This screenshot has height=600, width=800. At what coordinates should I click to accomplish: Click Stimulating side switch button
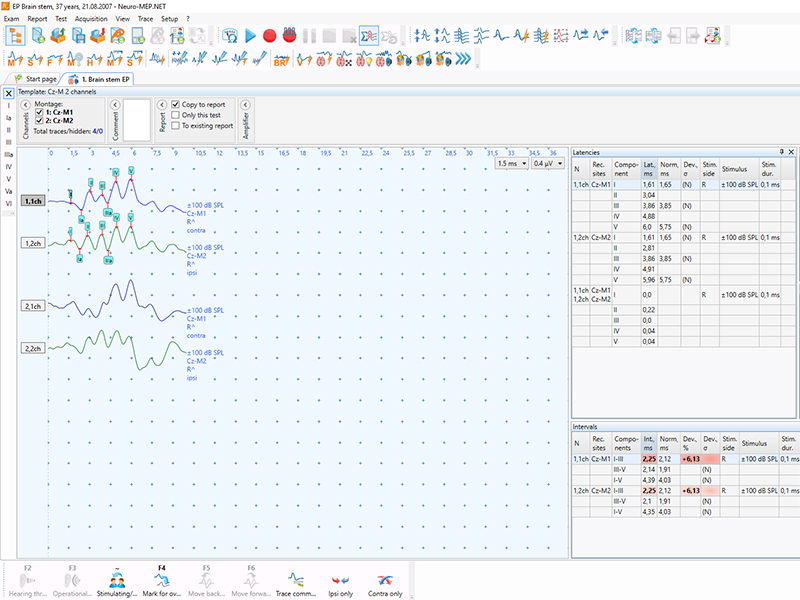(117, 582)
